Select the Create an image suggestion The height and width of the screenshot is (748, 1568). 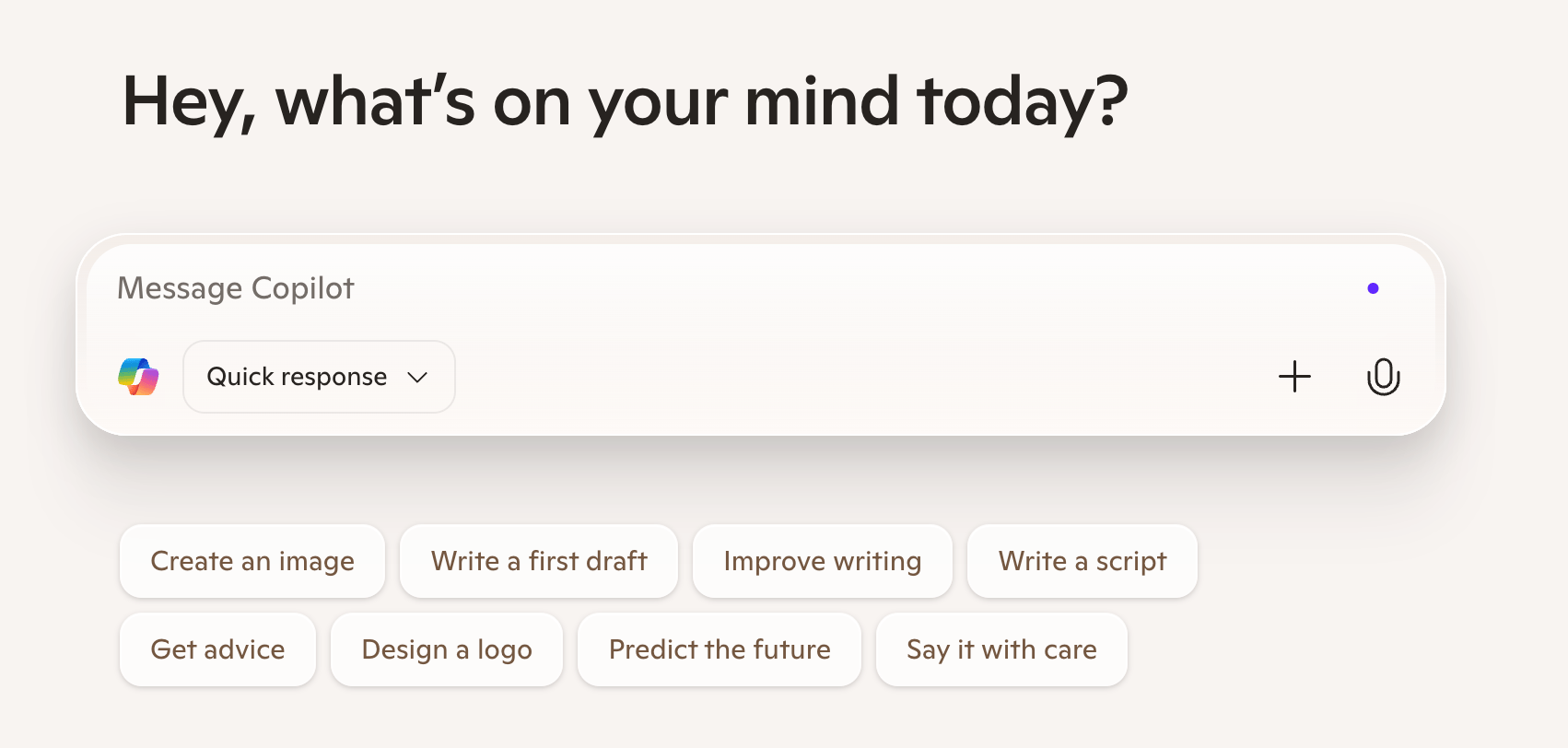click(x=252, y=561)
